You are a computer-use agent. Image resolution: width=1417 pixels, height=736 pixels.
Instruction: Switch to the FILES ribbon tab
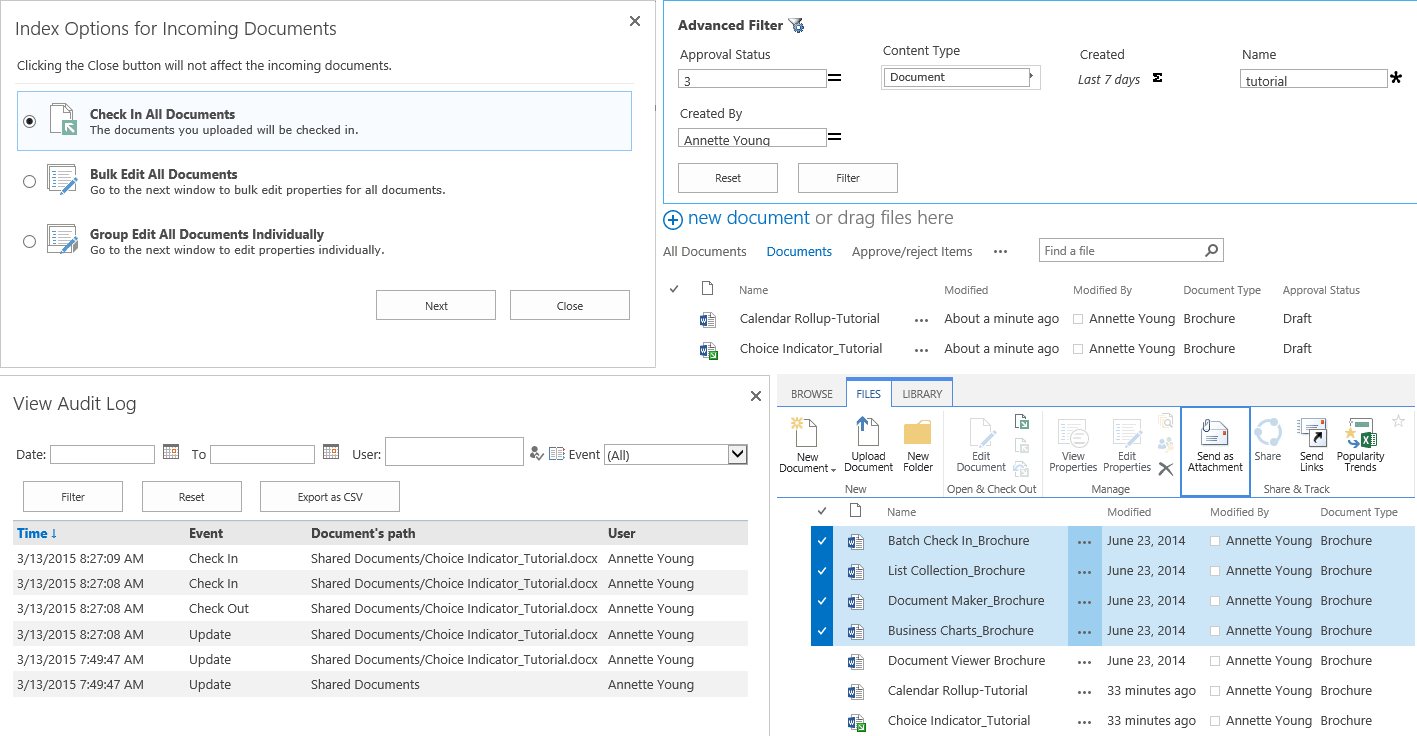pos(868,394)
